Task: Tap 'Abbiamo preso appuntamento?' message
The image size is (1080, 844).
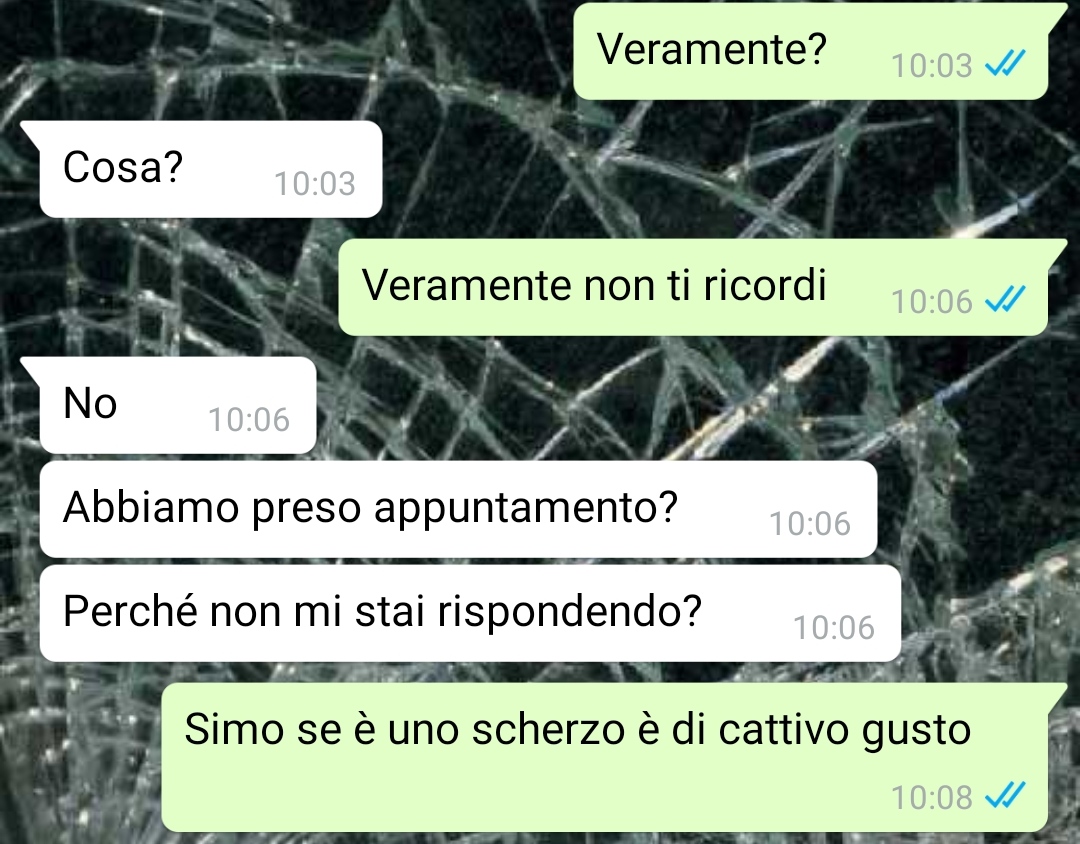Action: [458, 509]
